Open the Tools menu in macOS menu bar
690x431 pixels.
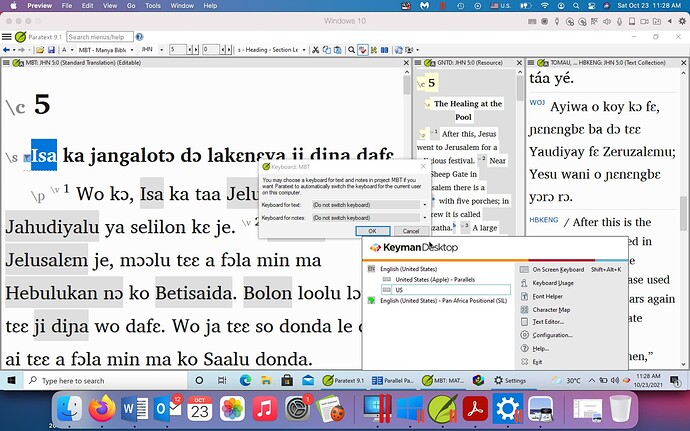(153, 6)
